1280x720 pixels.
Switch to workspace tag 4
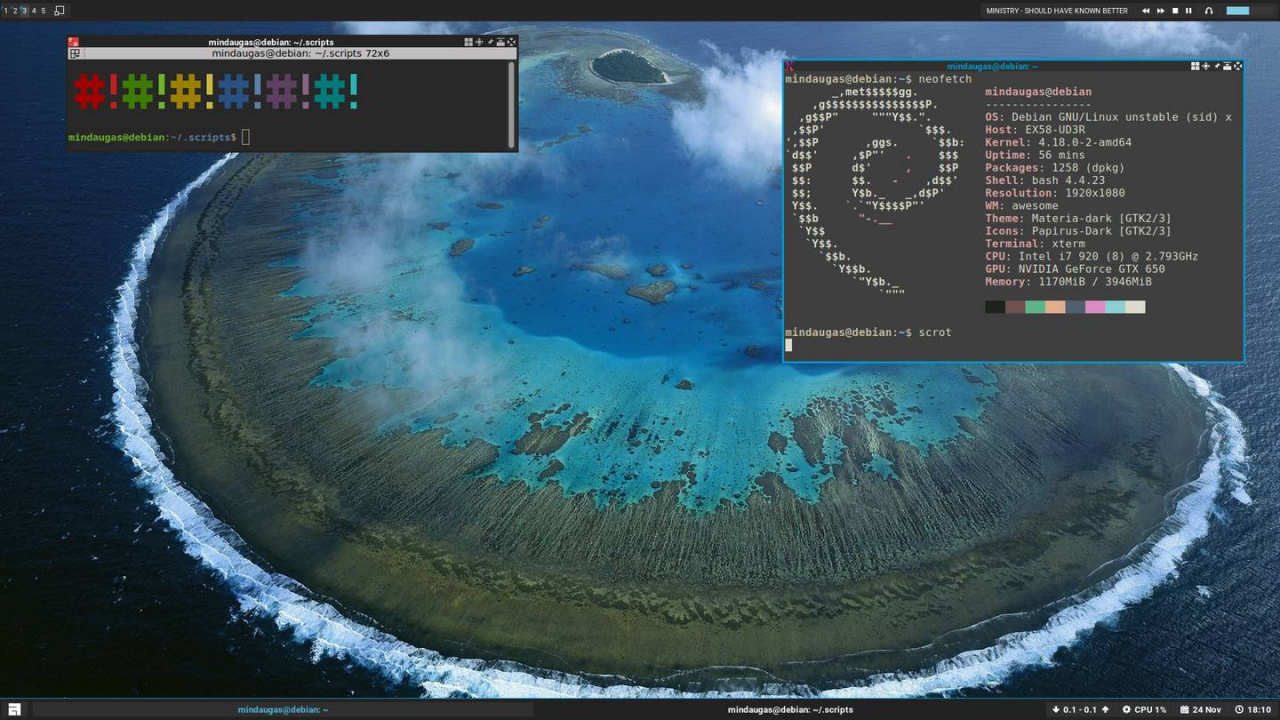click(33, 10)
